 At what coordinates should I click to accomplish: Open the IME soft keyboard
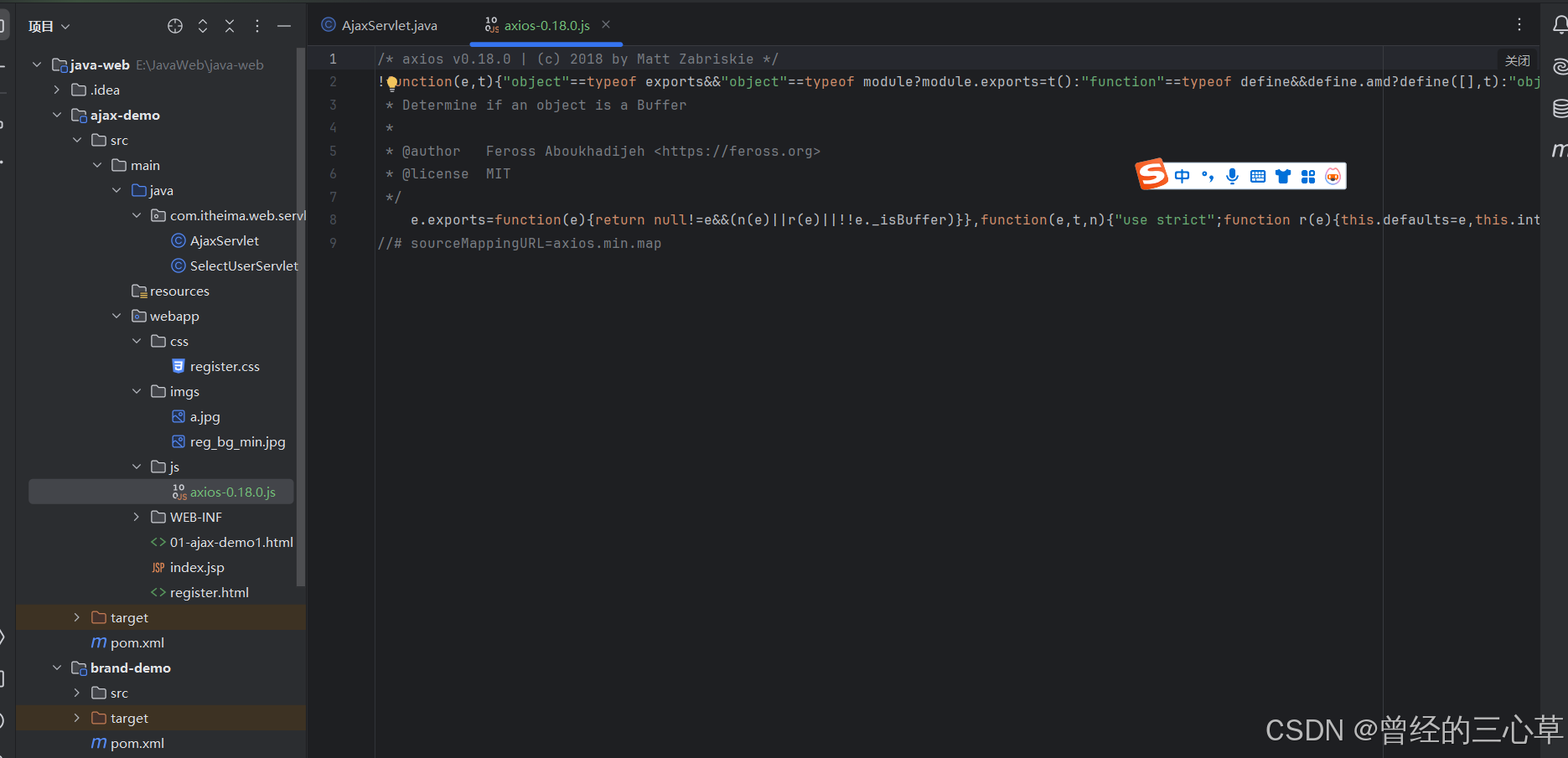[1257, 176]
